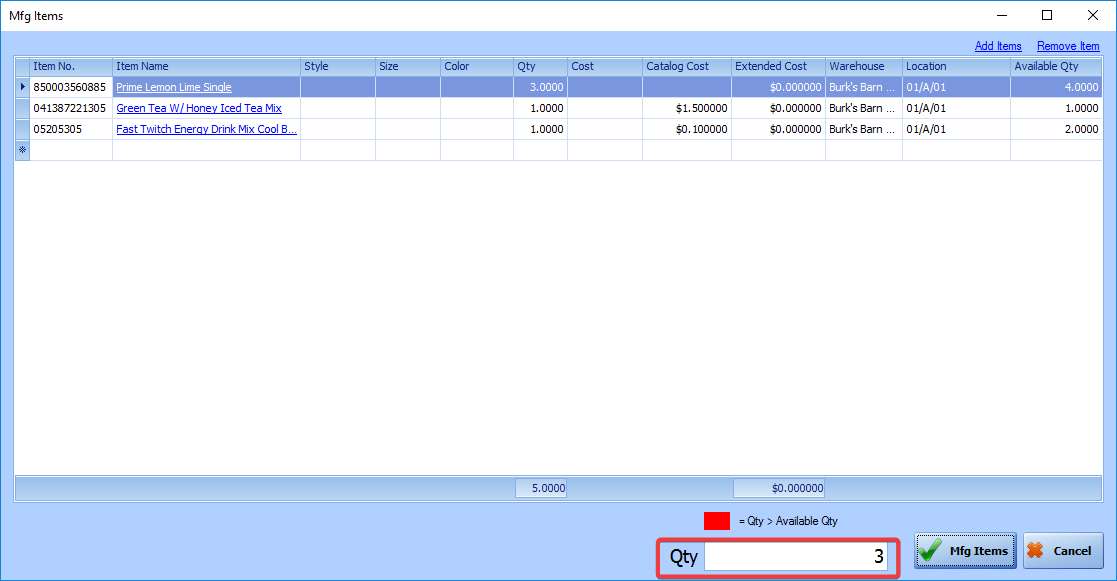Image resolution: width=1117 pixels, height=581 pixels.
Task: Click the Catalog Cost column header
Action: tap(686, 66)
